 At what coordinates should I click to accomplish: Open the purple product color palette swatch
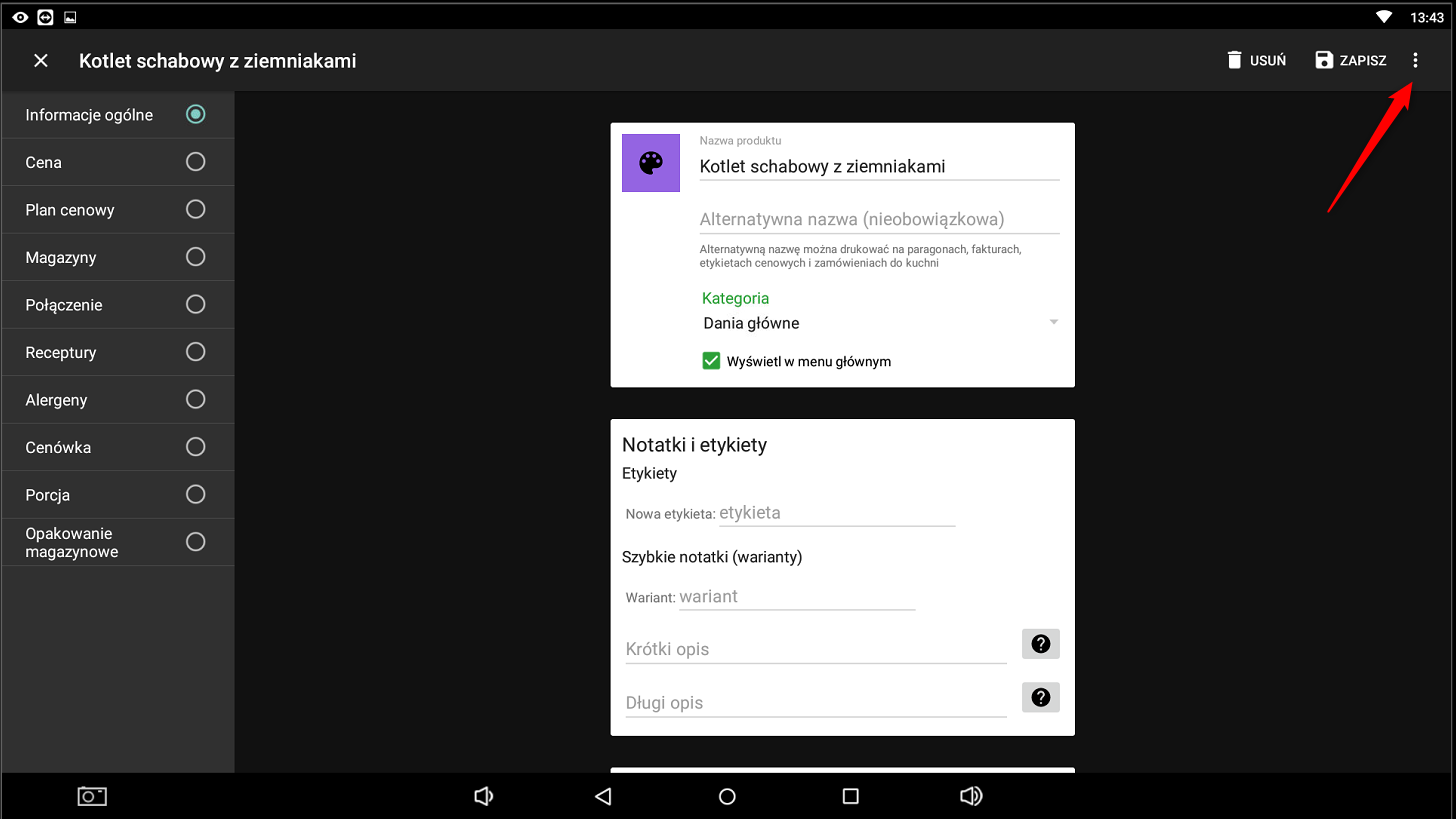[x=651, y=163]
